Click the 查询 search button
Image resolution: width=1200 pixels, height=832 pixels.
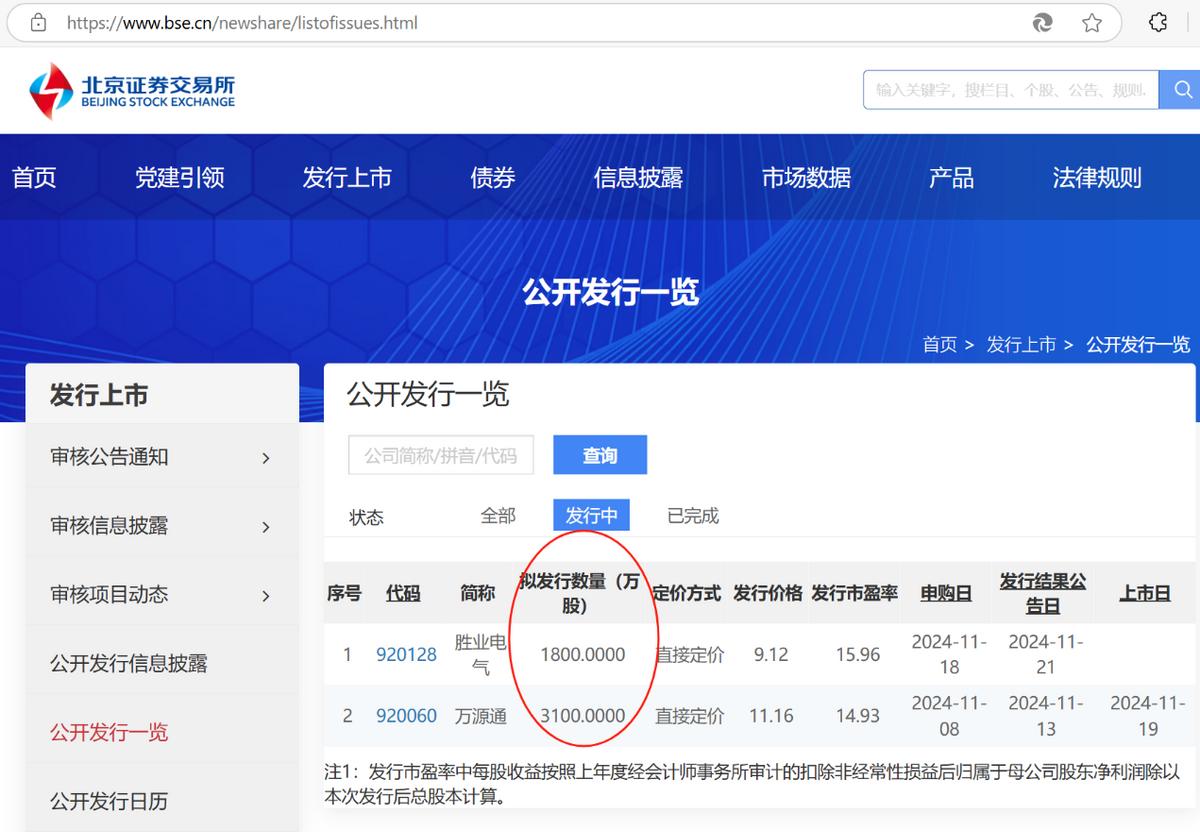coord(599,454)
